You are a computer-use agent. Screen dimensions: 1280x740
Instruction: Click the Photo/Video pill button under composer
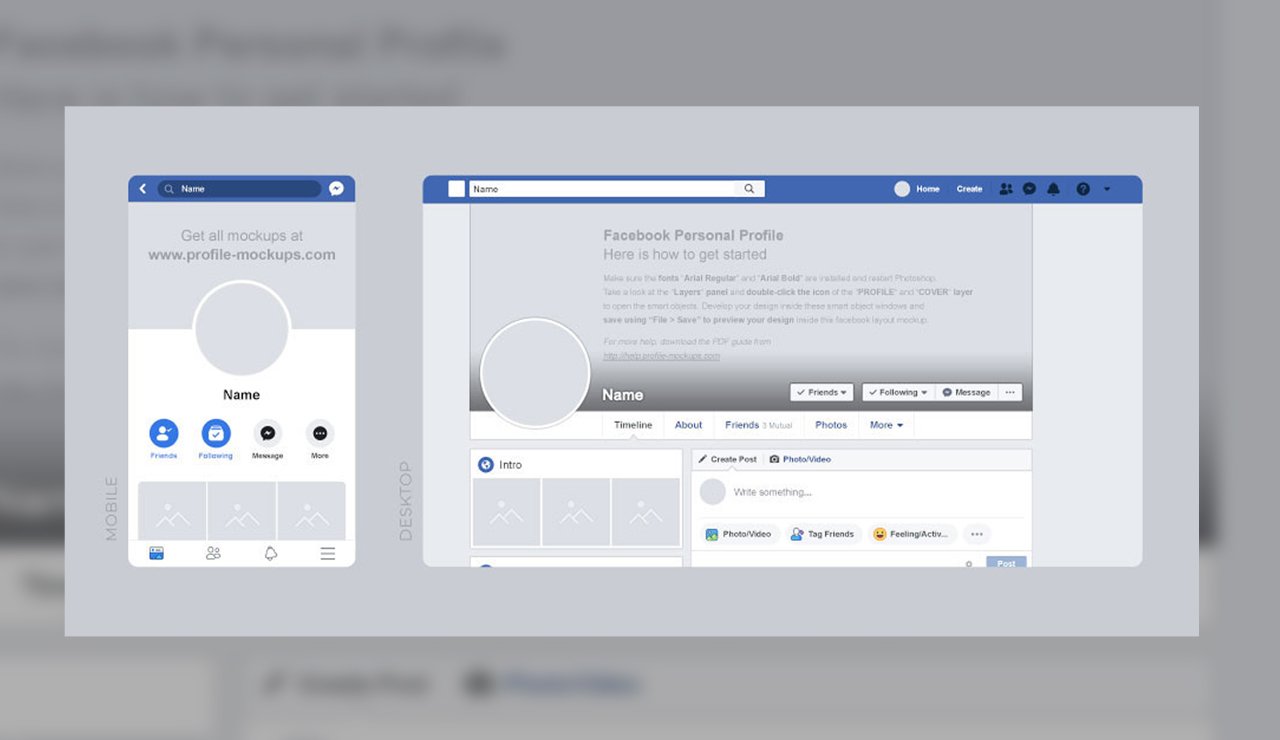tap(739, 534)
